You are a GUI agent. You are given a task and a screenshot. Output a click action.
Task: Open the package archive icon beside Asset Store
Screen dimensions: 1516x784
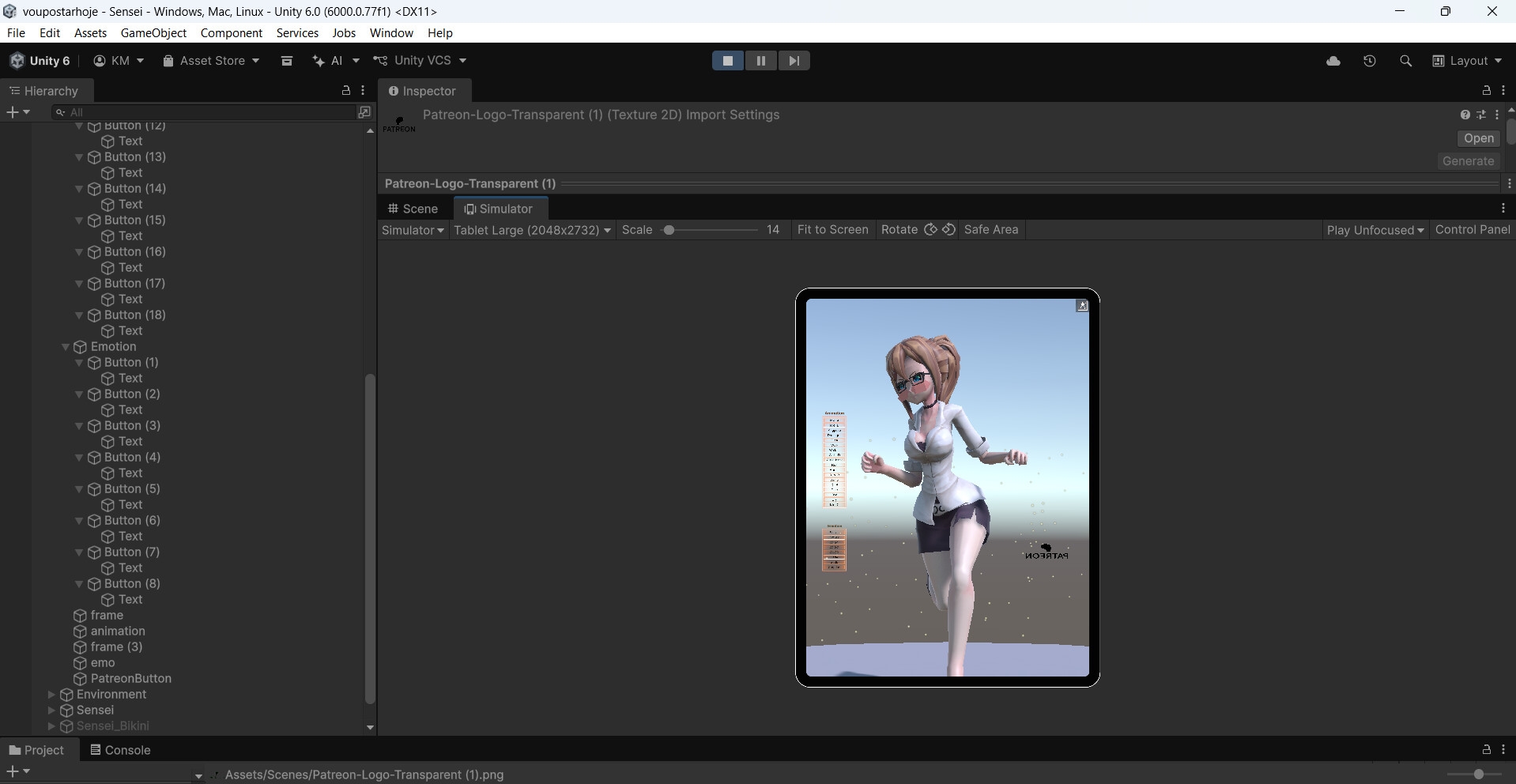point(287,61)
